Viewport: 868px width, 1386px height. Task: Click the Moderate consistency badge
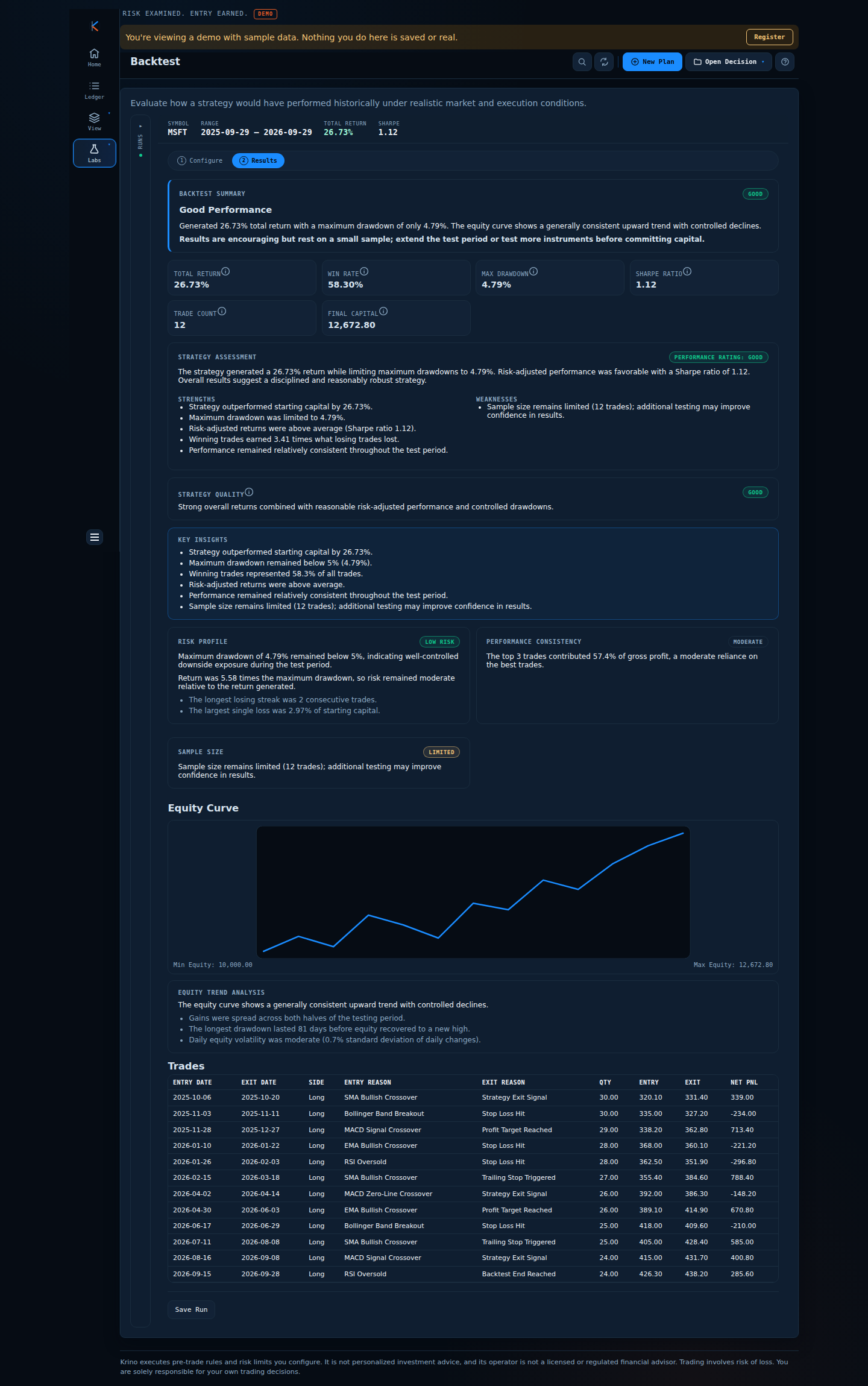coord(747,642)
